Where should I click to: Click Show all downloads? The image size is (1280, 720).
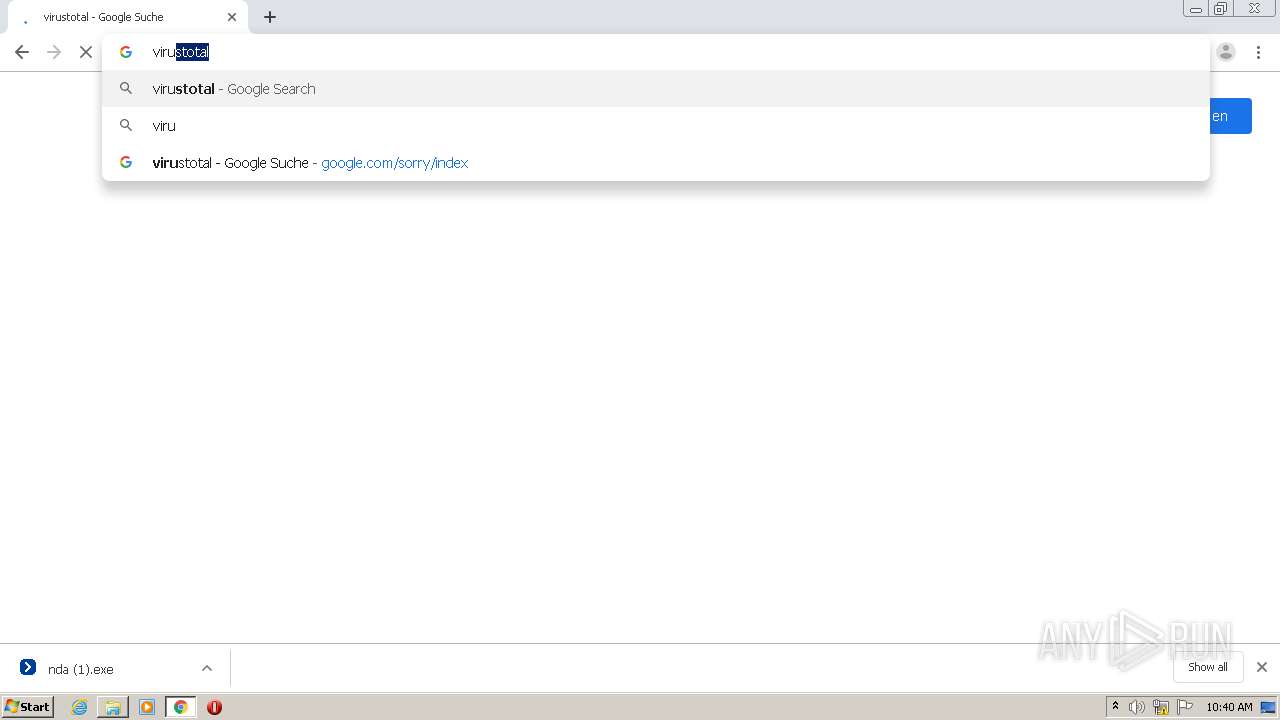point(1208,667)
